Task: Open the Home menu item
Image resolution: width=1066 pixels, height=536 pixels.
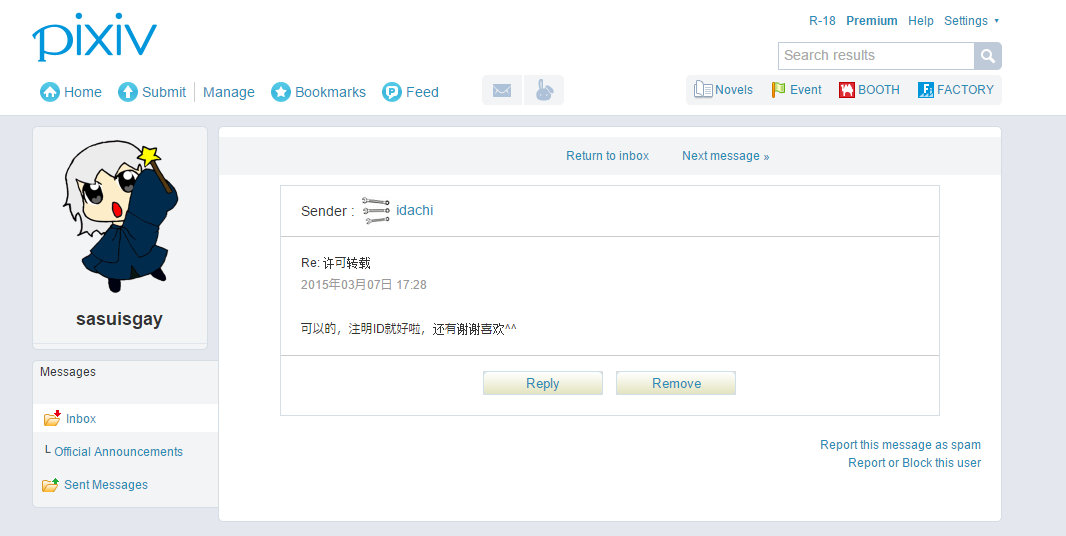Action: tap(83, 92)
